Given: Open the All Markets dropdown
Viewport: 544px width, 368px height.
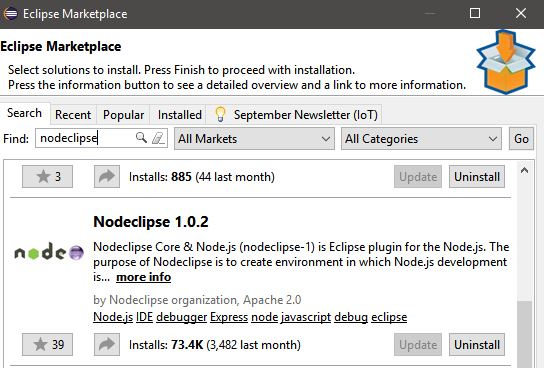Looking at the screenshot, I should click(254, 139).
